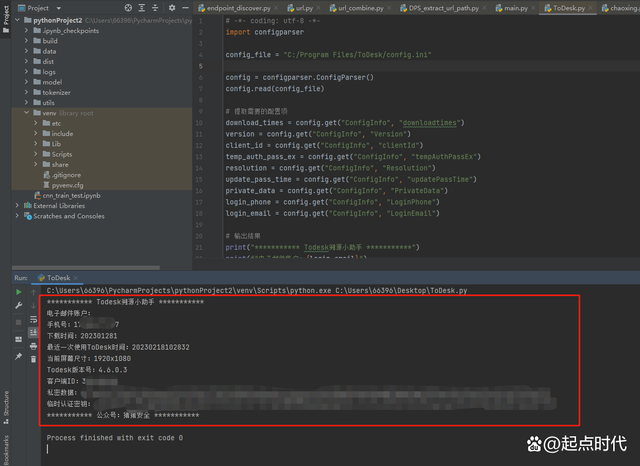Expand the logs folder
The image size is (640, 466).
tap(27, 71)
